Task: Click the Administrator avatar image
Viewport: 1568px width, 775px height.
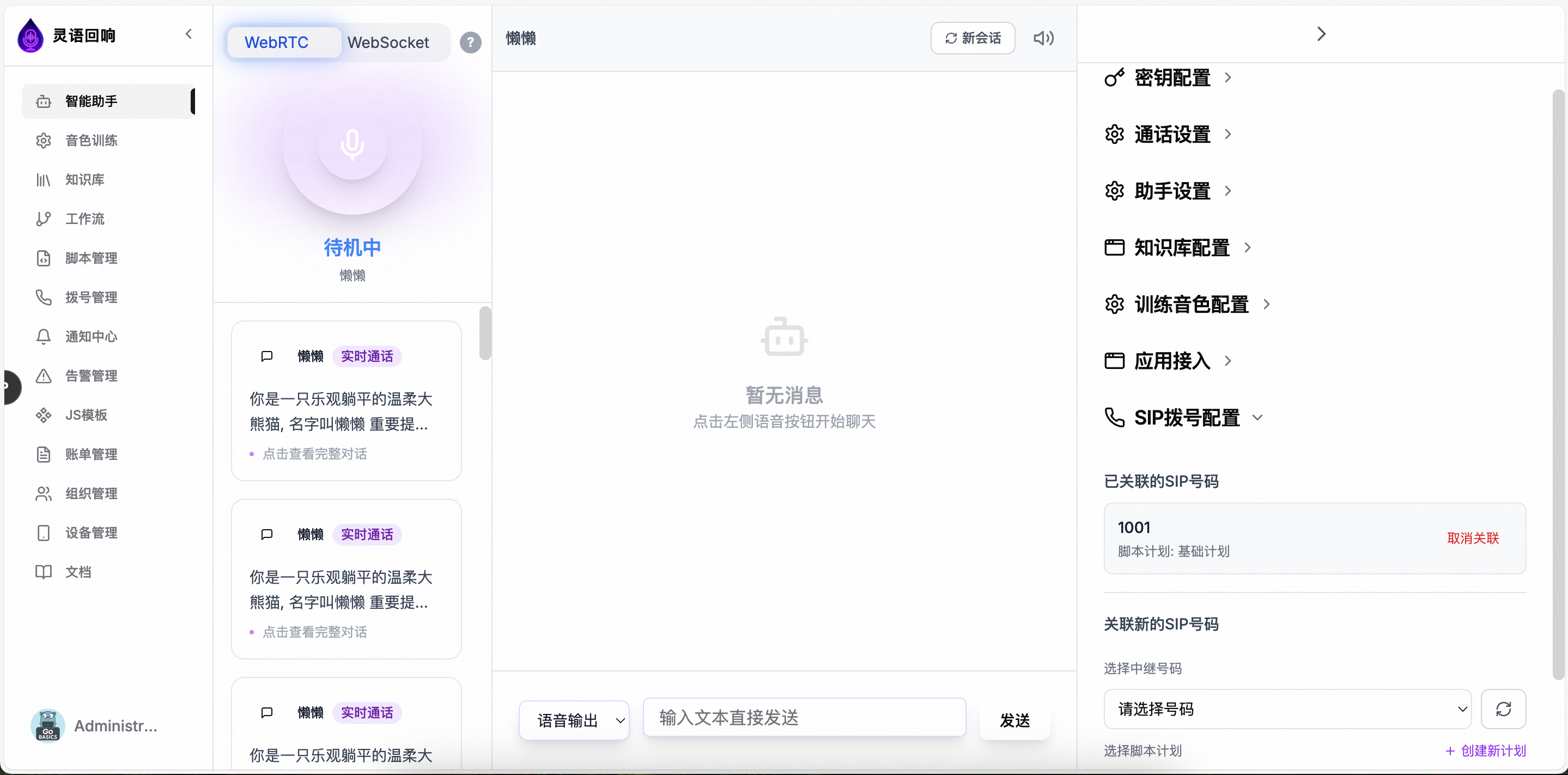Action: [x=47, y=726]
